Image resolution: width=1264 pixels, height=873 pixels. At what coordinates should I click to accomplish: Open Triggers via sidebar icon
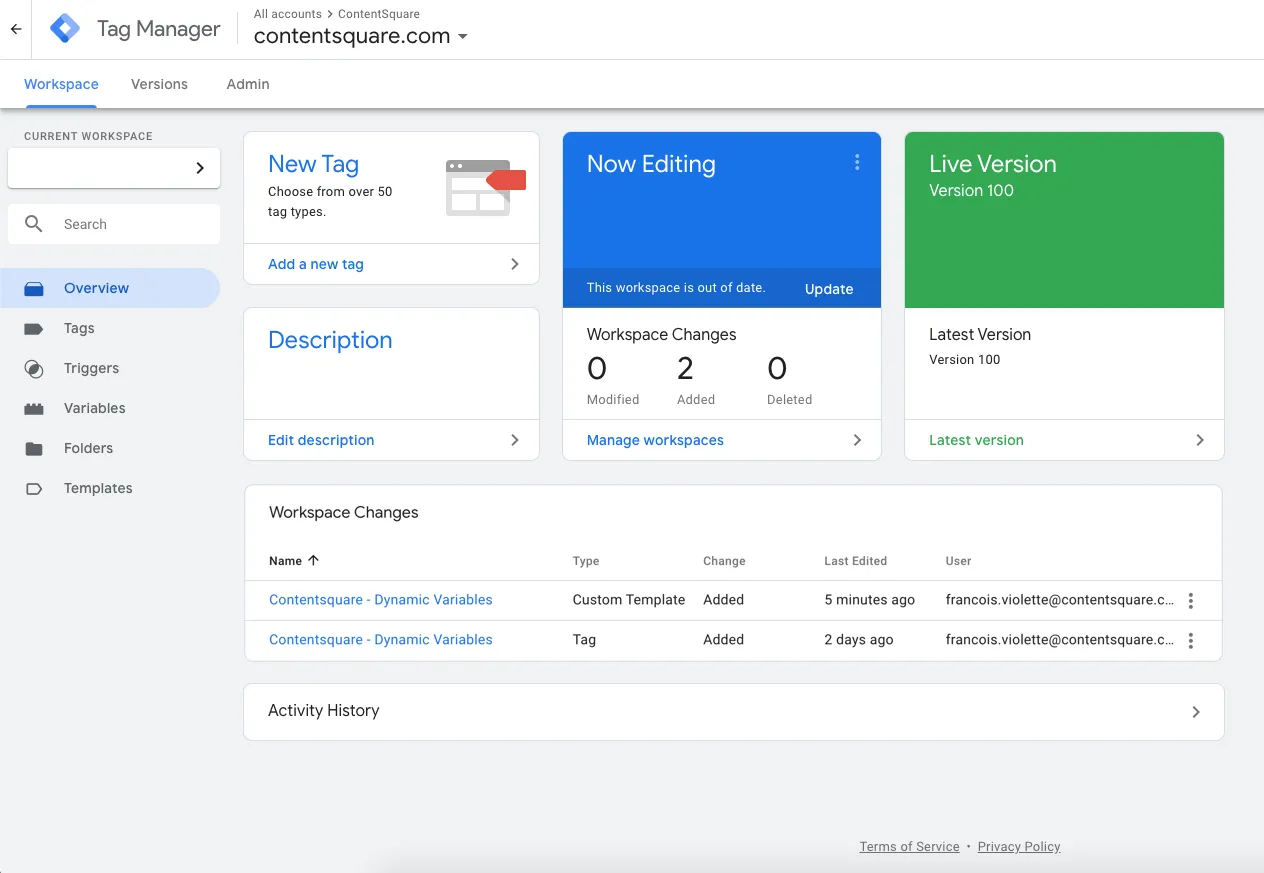pos(34,368)
